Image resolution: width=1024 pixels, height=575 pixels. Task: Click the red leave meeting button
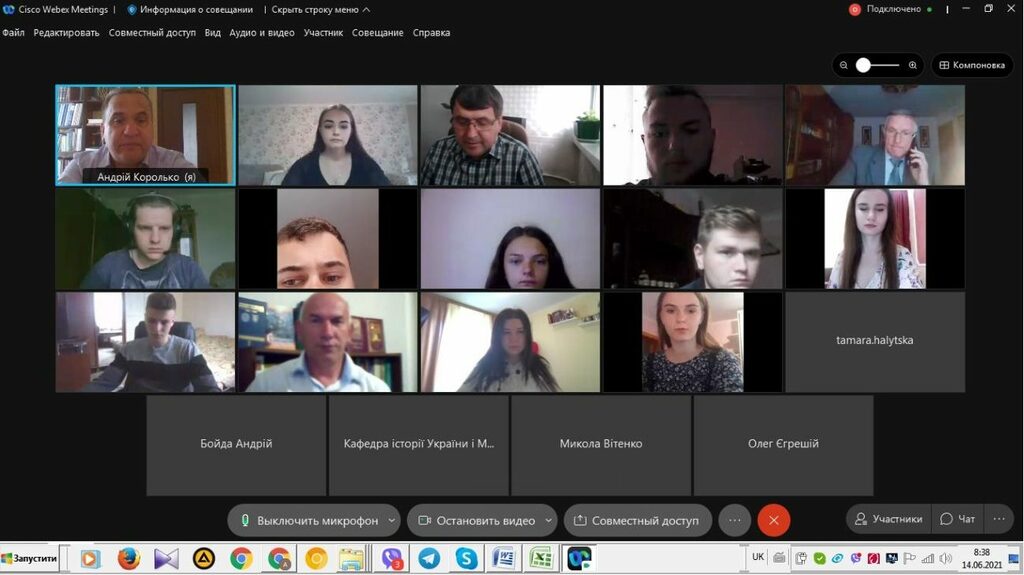(773, 520)
